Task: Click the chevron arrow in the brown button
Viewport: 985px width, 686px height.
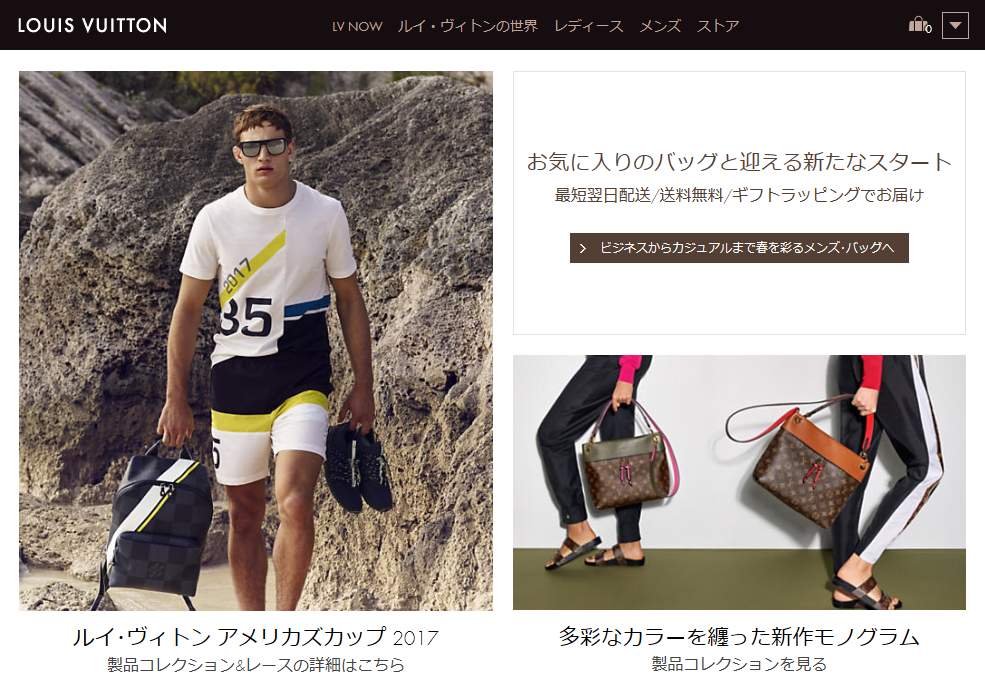Action: [x=583, y=248]
